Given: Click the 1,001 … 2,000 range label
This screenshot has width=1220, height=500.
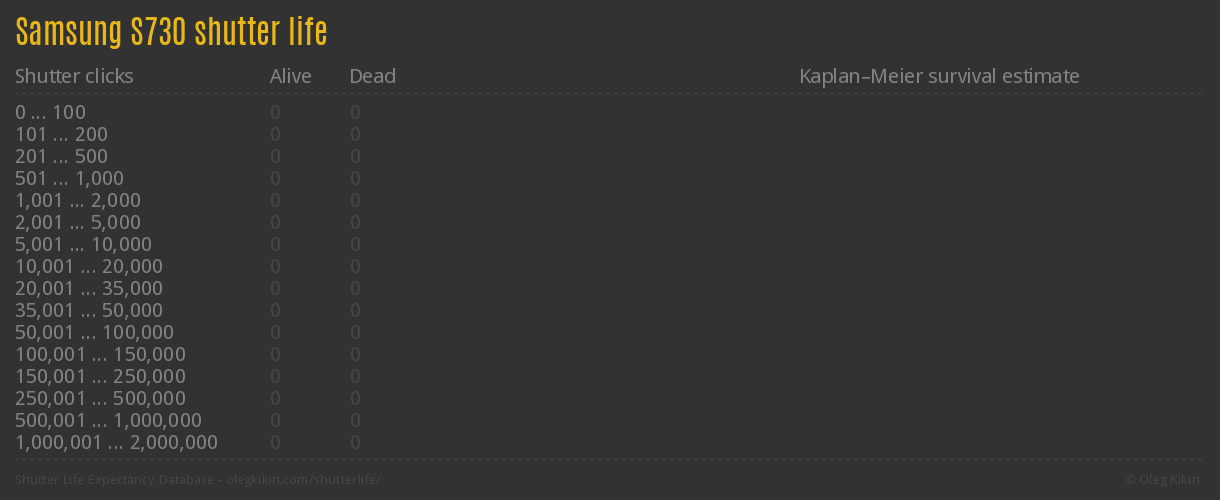Looking at the screenshot, I should coord(78,200).
